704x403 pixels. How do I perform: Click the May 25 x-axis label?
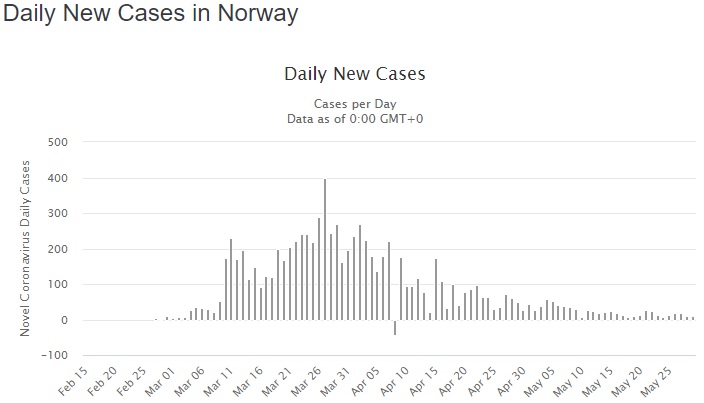point(656,381)
